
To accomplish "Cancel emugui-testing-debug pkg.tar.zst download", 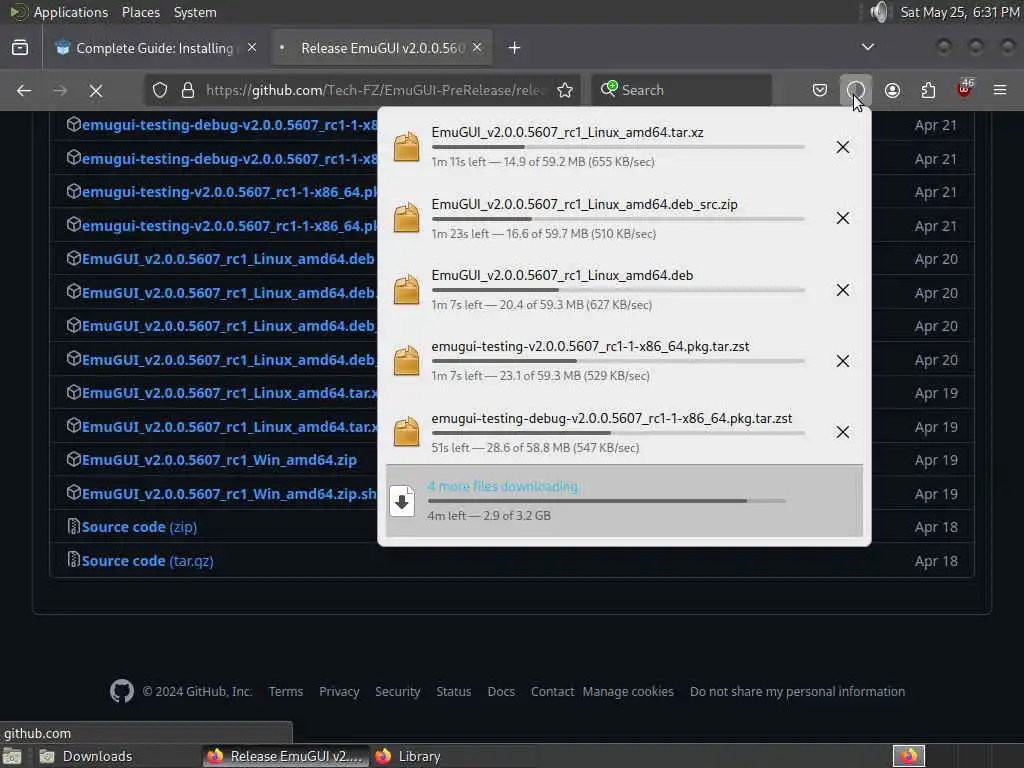I will pos(843,432).
